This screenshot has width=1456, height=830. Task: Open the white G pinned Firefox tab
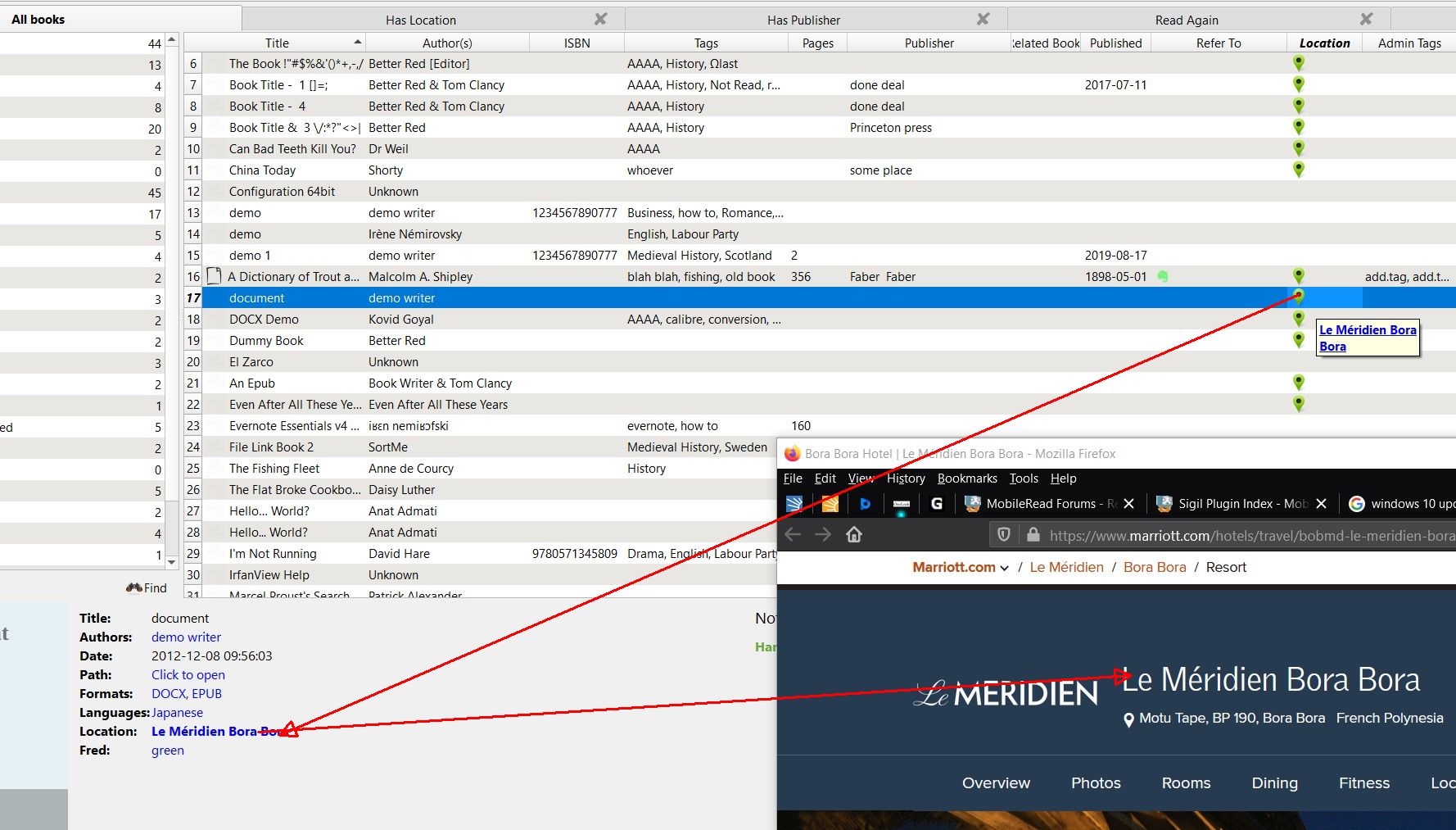click(x=937, y=504)
